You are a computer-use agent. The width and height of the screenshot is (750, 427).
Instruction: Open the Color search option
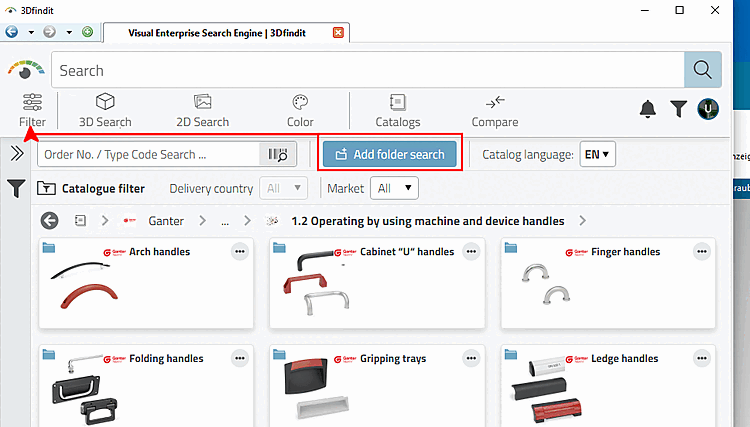click(x=300, y=110)
